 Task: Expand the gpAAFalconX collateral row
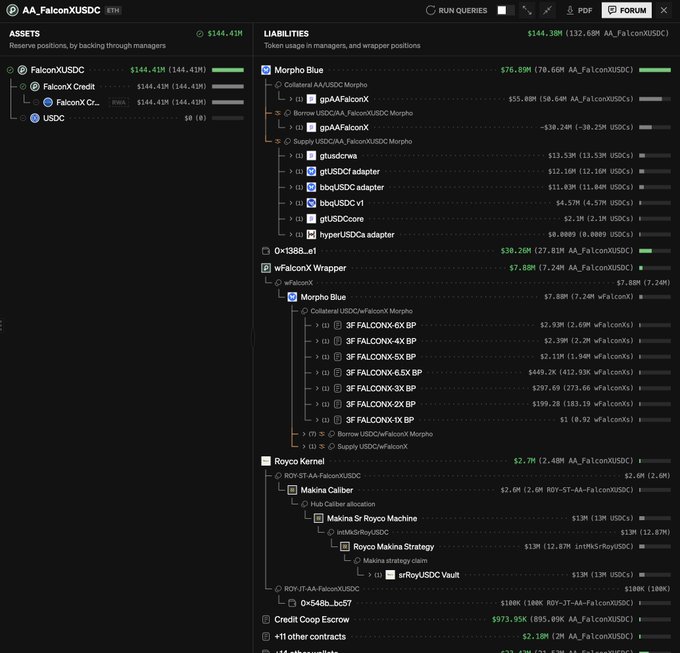(x=291, y=99)
